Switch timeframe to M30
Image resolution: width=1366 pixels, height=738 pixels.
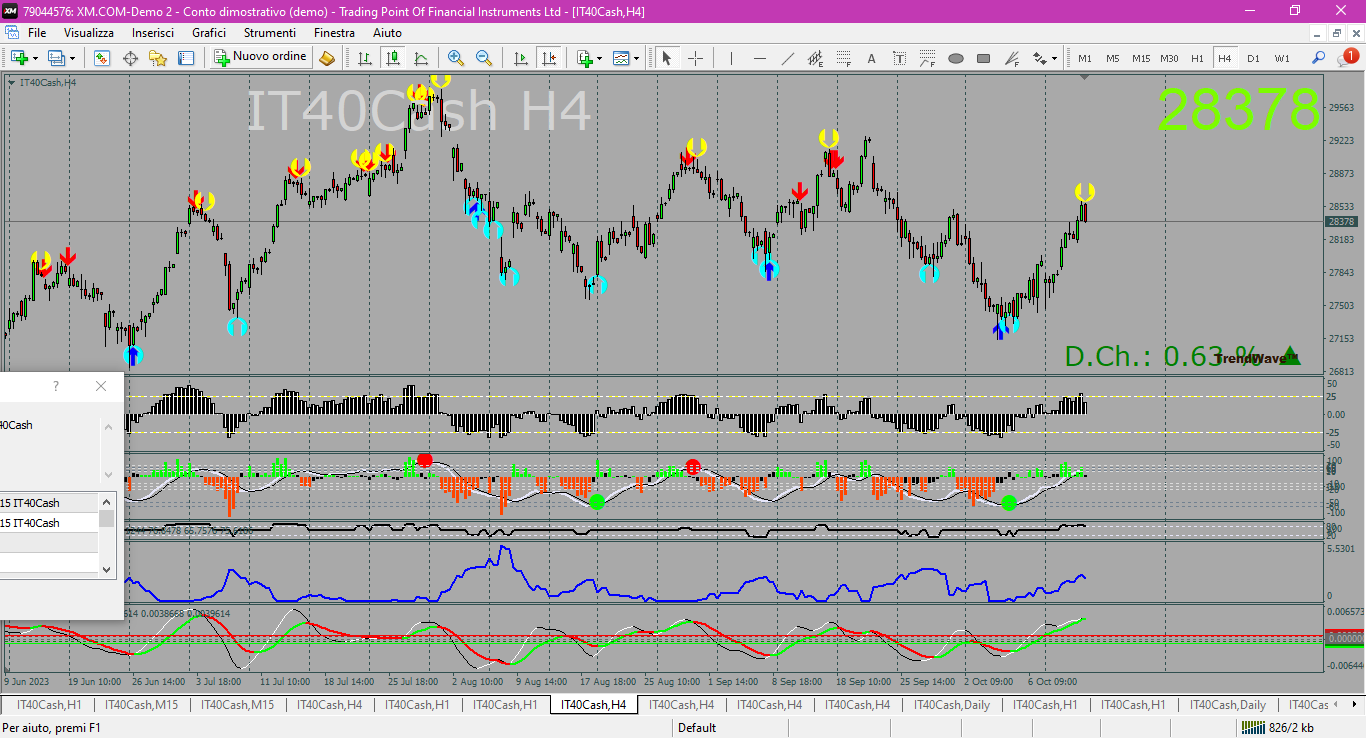click(x=1169, y=58)
